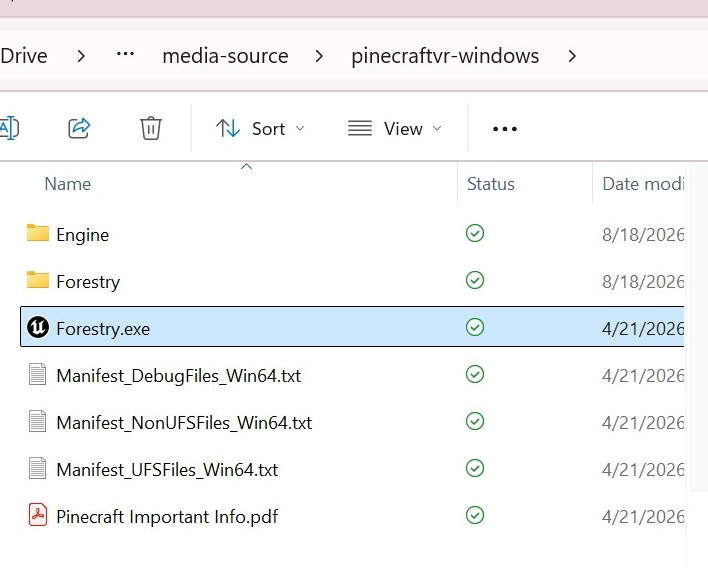
Task: Click the Manifest_UFSFiles_Win64.txt name
Action: coord(167,470)
